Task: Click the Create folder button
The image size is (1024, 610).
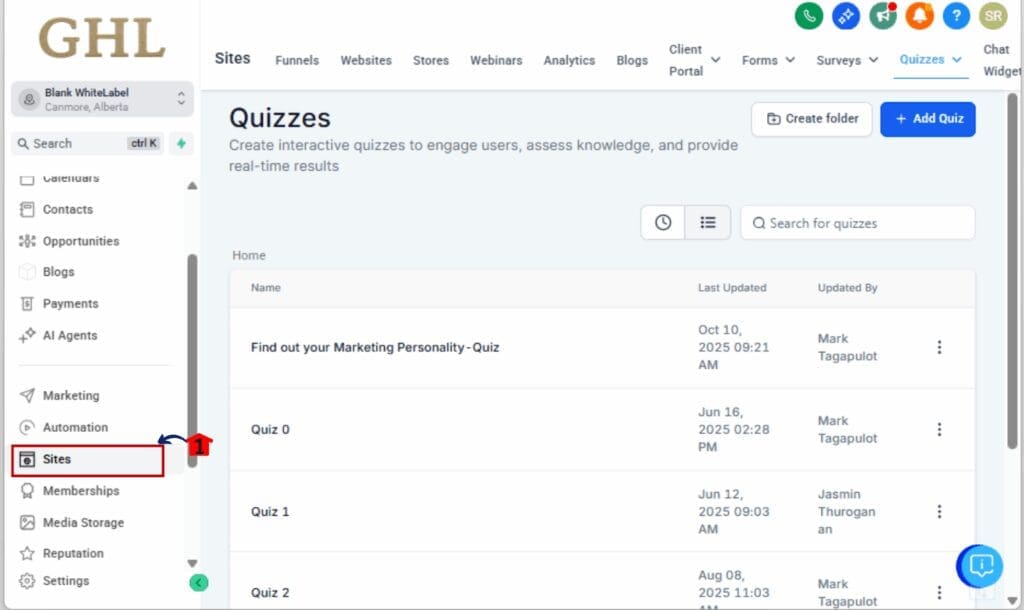Action: [x=811, y=118]
